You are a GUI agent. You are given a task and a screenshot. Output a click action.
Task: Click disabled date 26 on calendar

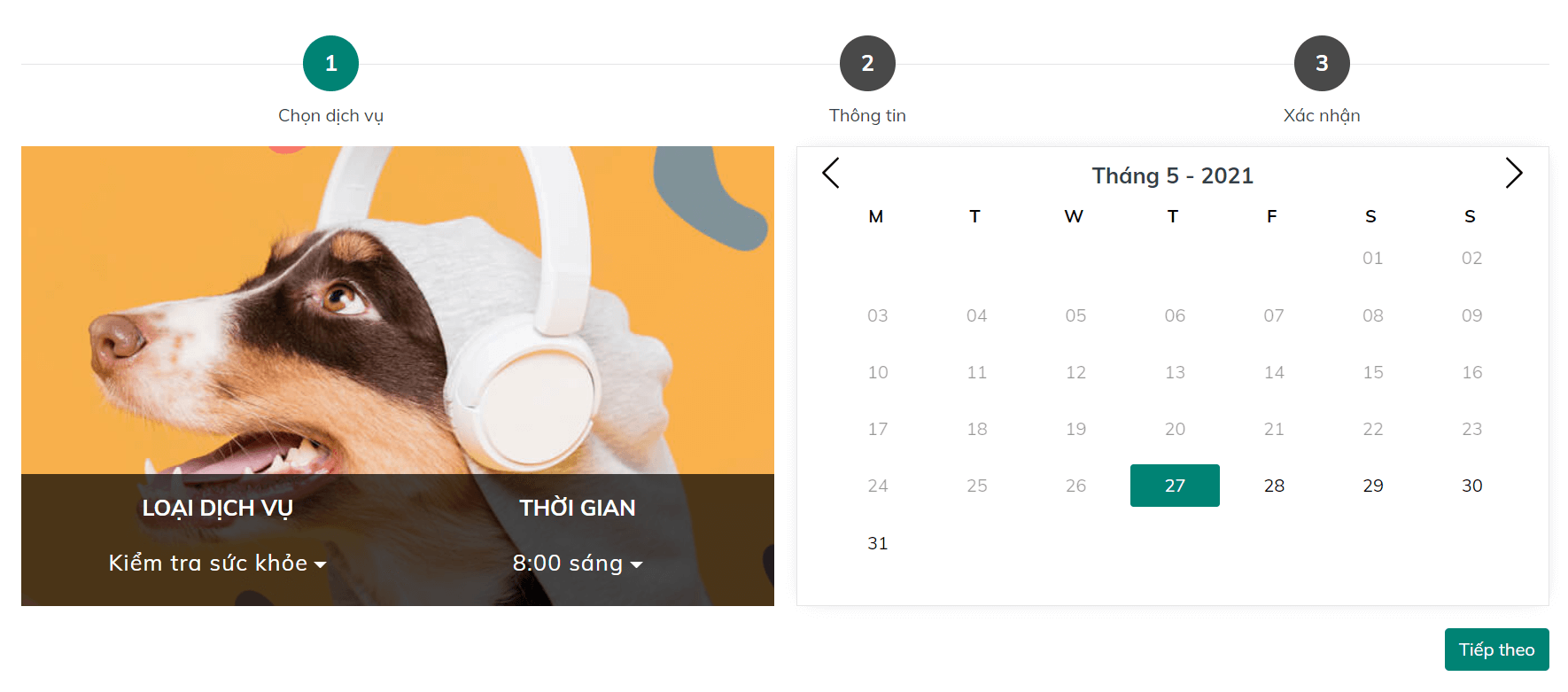(x=1075, y=486)
